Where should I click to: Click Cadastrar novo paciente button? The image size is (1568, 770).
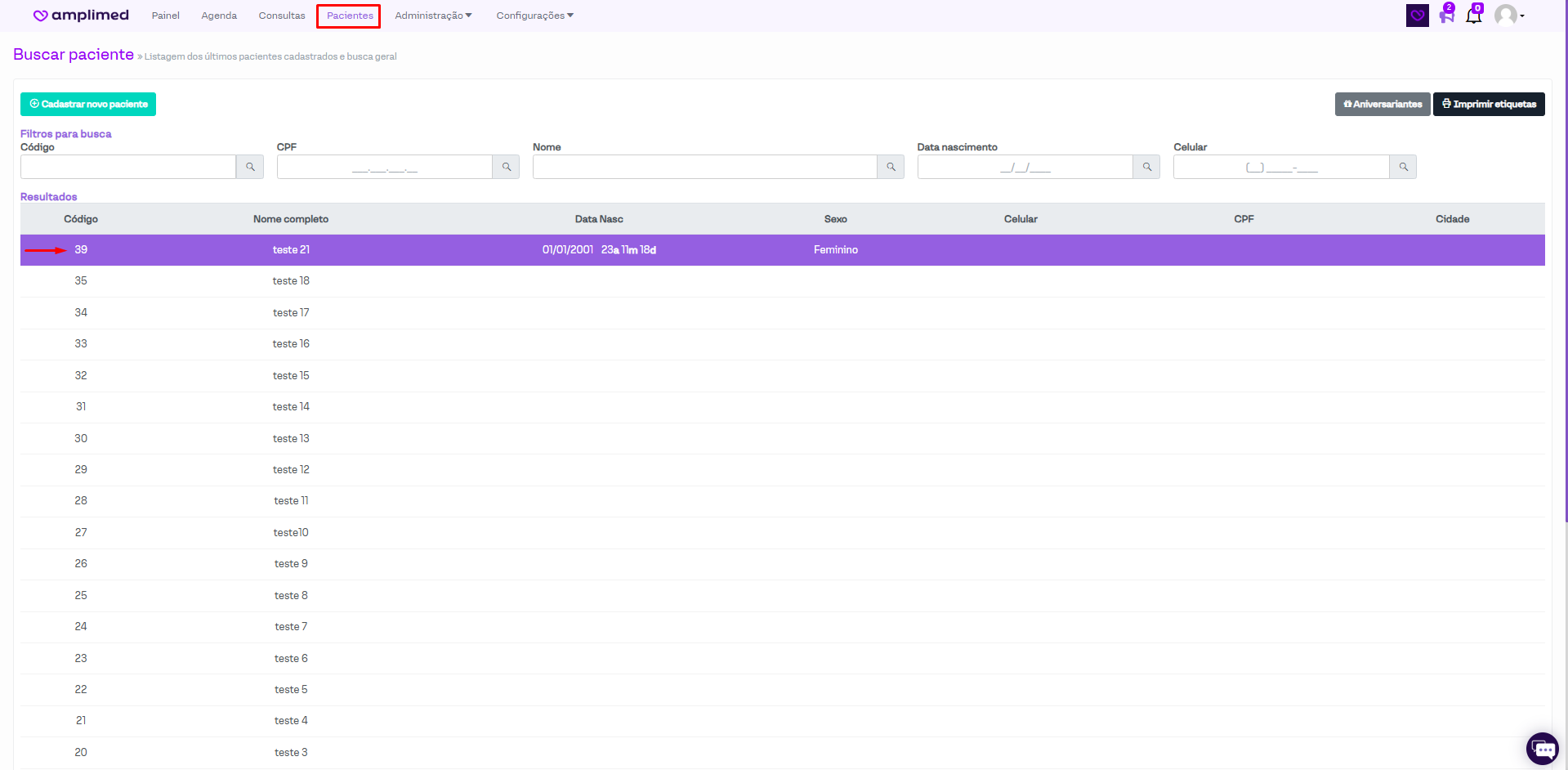tap(88, 104)
